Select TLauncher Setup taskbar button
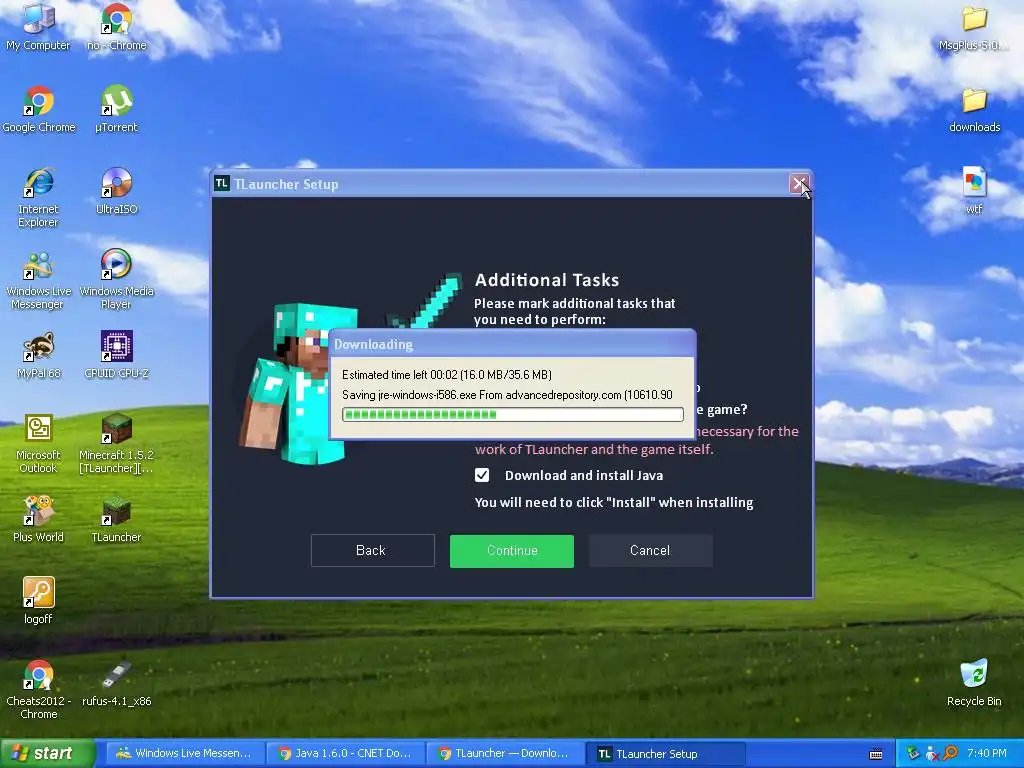Screen dimensions: 1024x768 [x=665, y=754]
